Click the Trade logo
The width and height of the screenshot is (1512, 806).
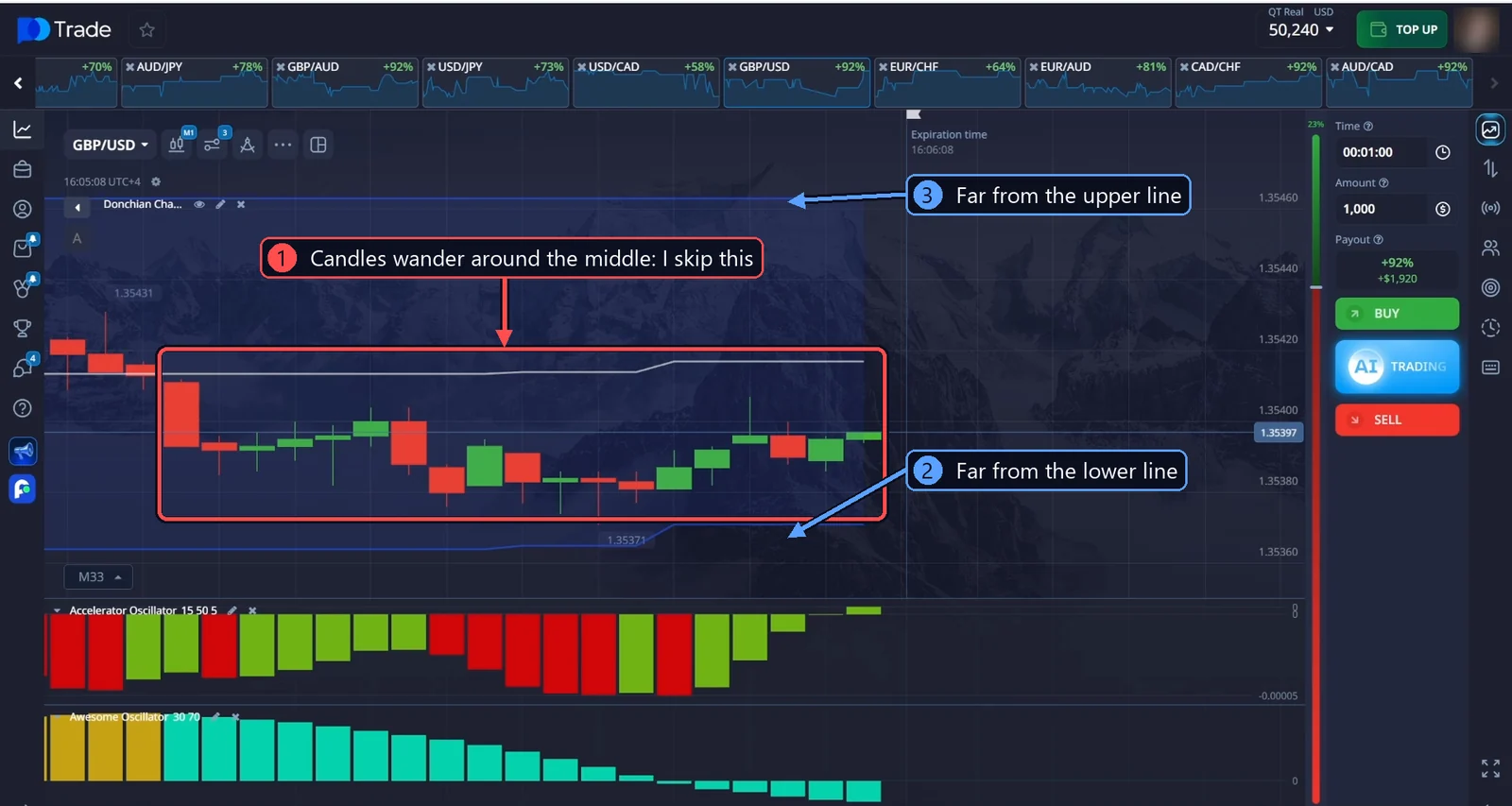pyautogui.click(x=63, y=29)
